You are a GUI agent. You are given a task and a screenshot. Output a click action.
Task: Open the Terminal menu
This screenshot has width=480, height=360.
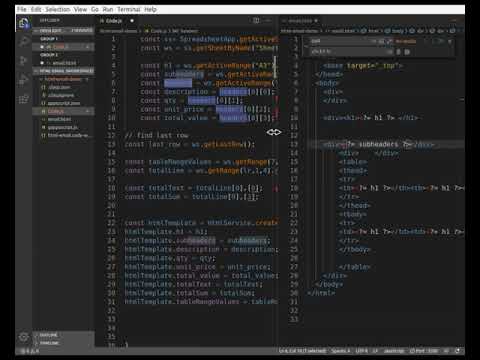click(129, 9)
